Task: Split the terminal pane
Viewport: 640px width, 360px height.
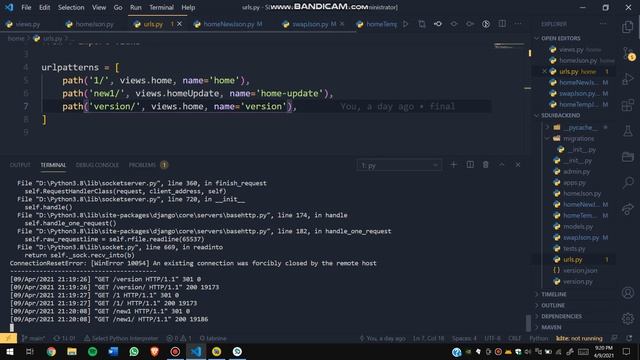Action: tap(470, 165)
